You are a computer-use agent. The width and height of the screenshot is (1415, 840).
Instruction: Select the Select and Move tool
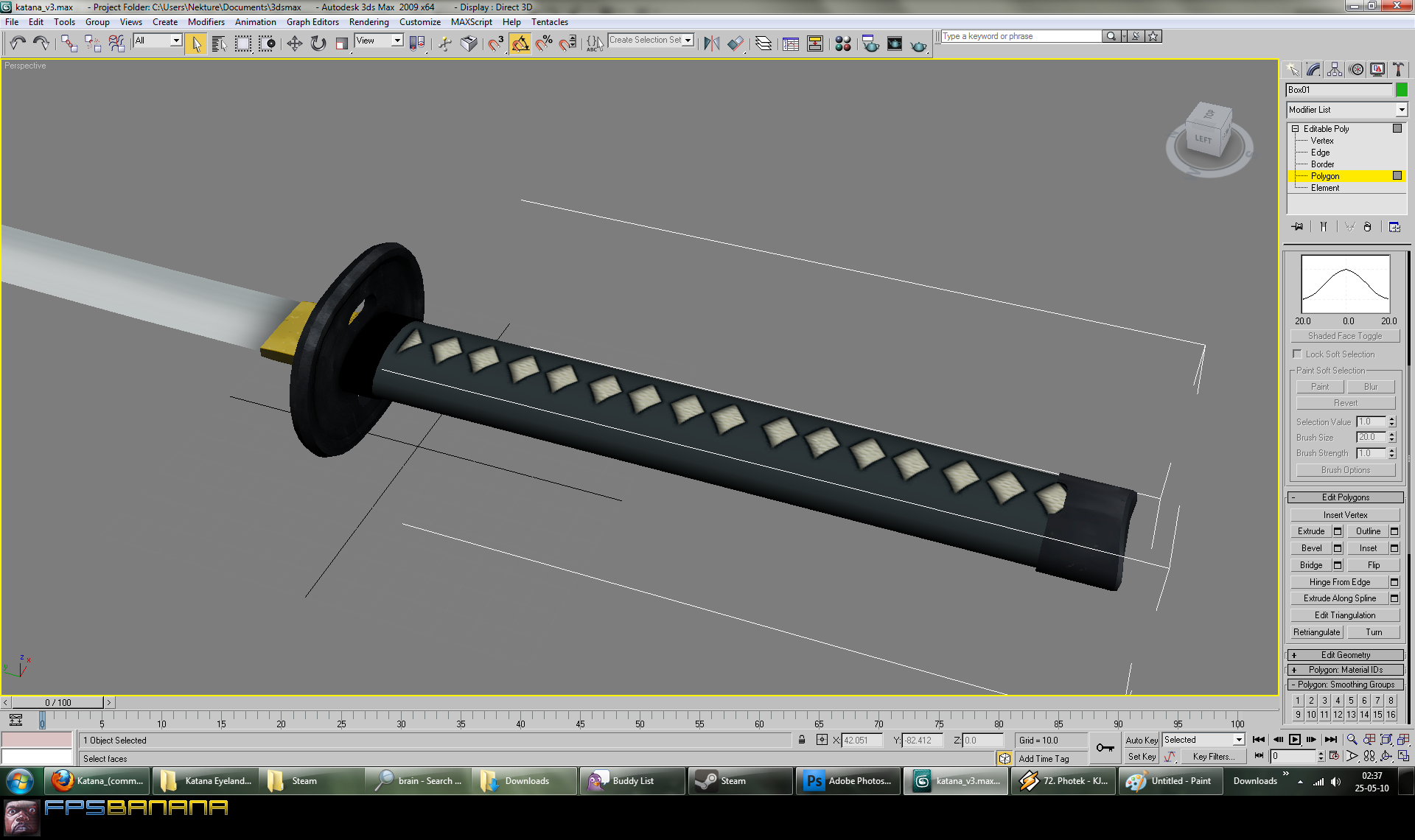click(x=295, y=43)
